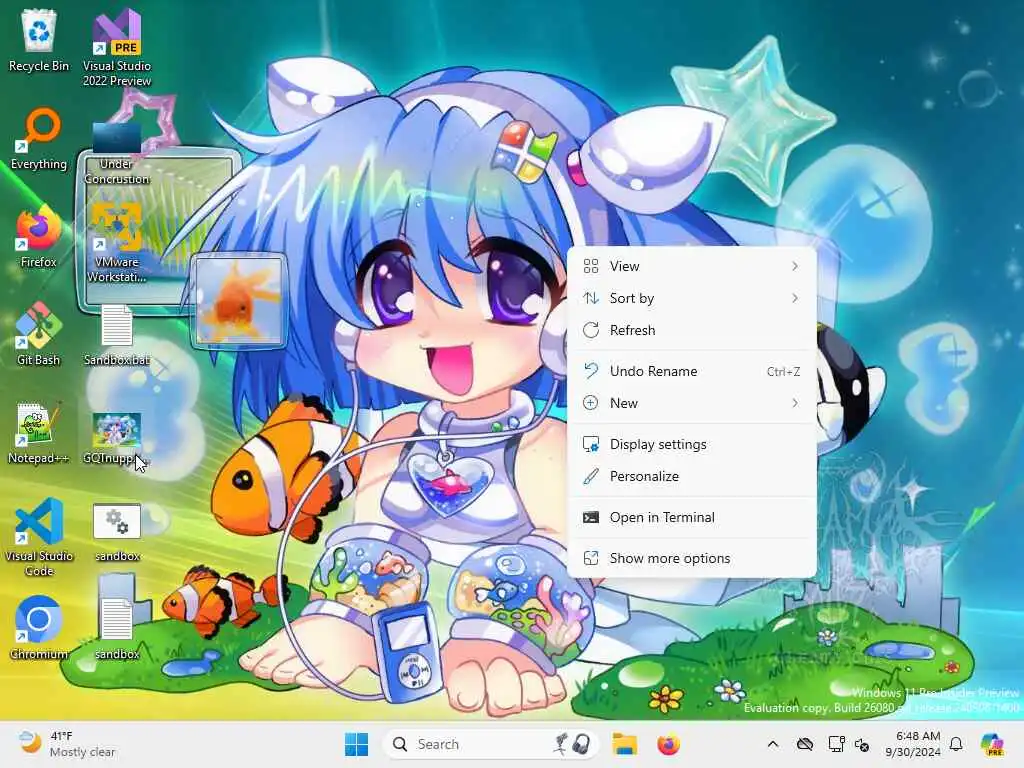
Task: Choose Undo Rename
Action: click(692, 371)
